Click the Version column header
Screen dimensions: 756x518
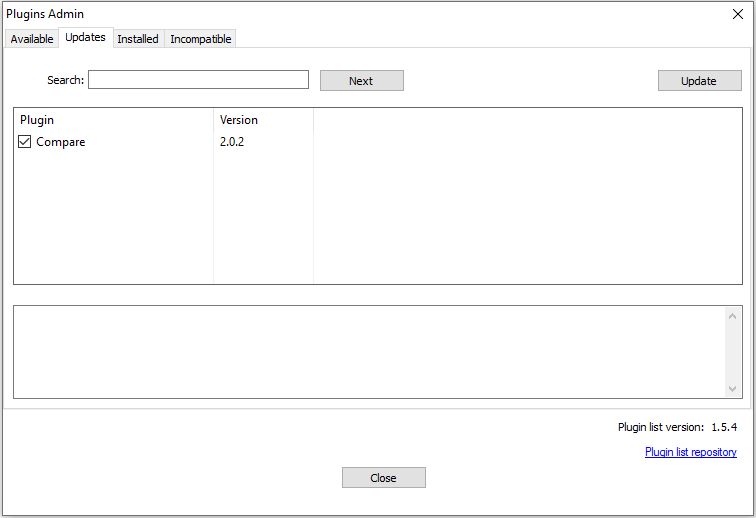pos(263,120)
